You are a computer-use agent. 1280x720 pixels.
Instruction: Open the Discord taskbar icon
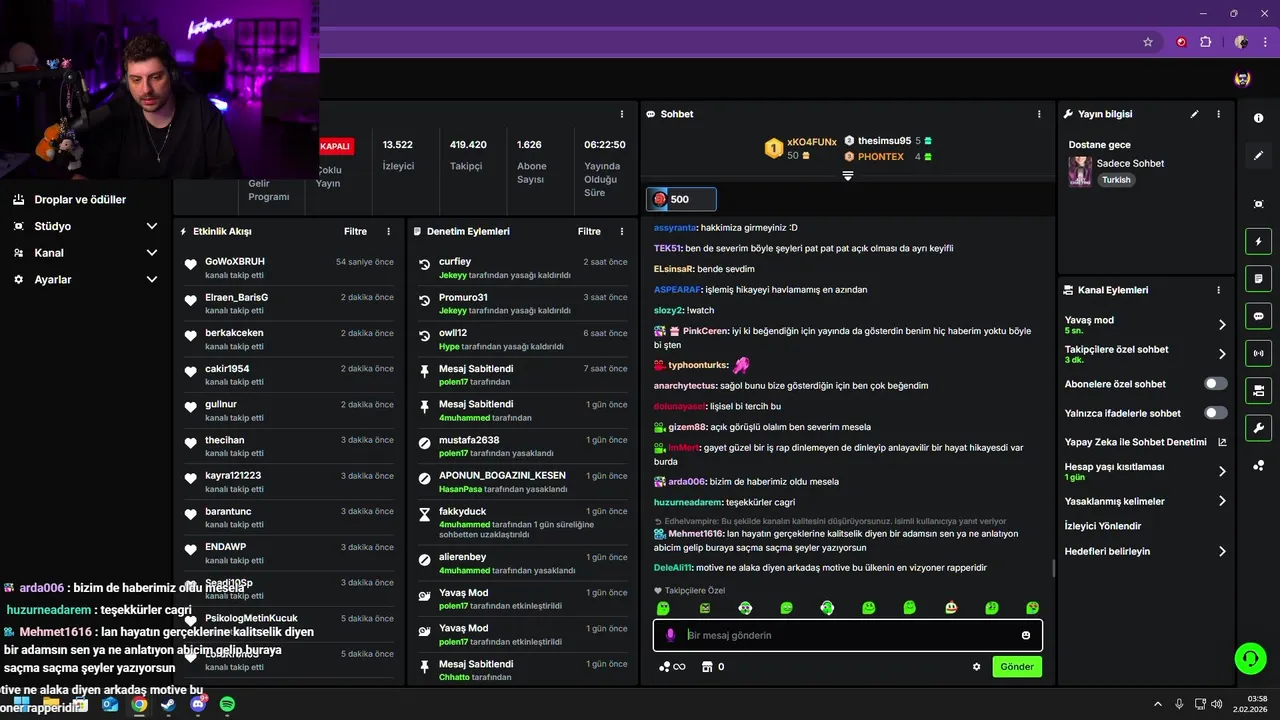pos(198,704)
